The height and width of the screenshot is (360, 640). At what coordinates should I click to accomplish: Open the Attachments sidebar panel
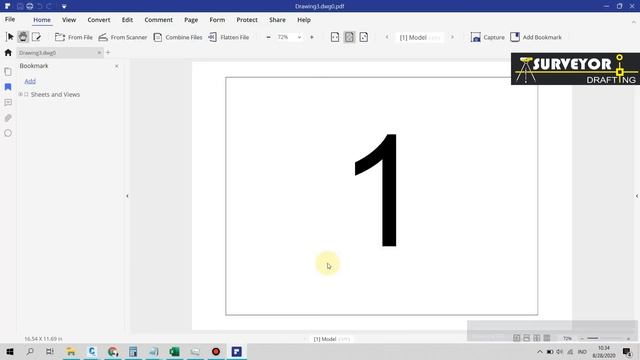click(8, 118)
